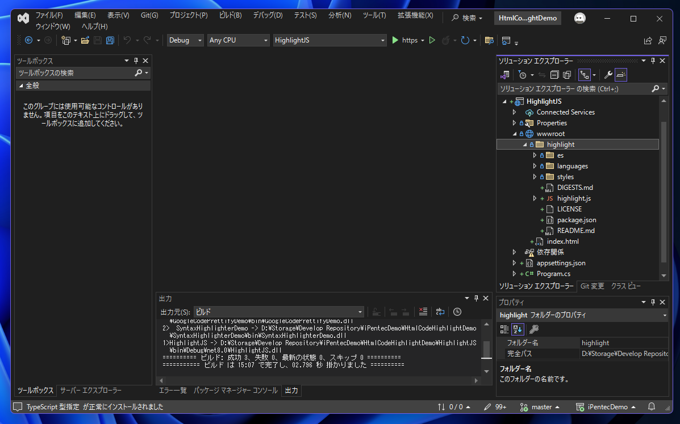
Task: Switch to サーバー エクスプローラー tab
Action: pos(91,391)
